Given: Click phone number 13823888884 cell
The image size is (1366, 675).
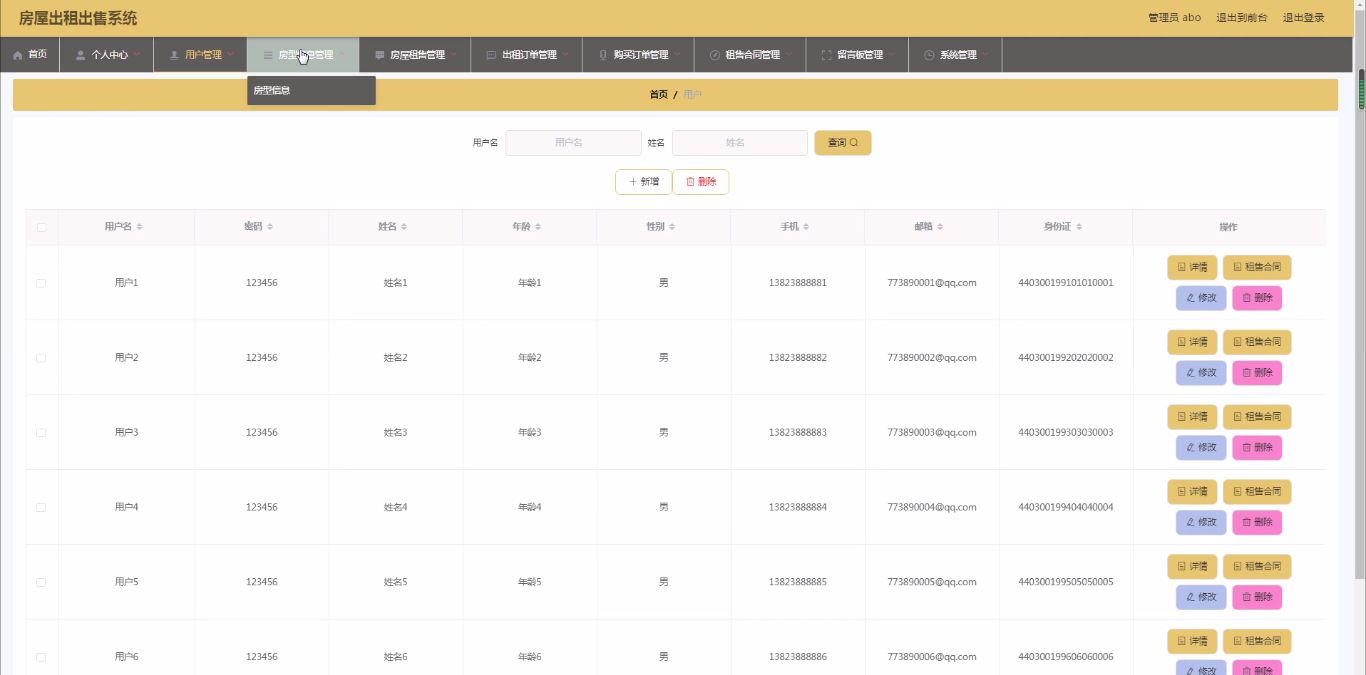Looking at the screenshot, I should coord(798,507).
